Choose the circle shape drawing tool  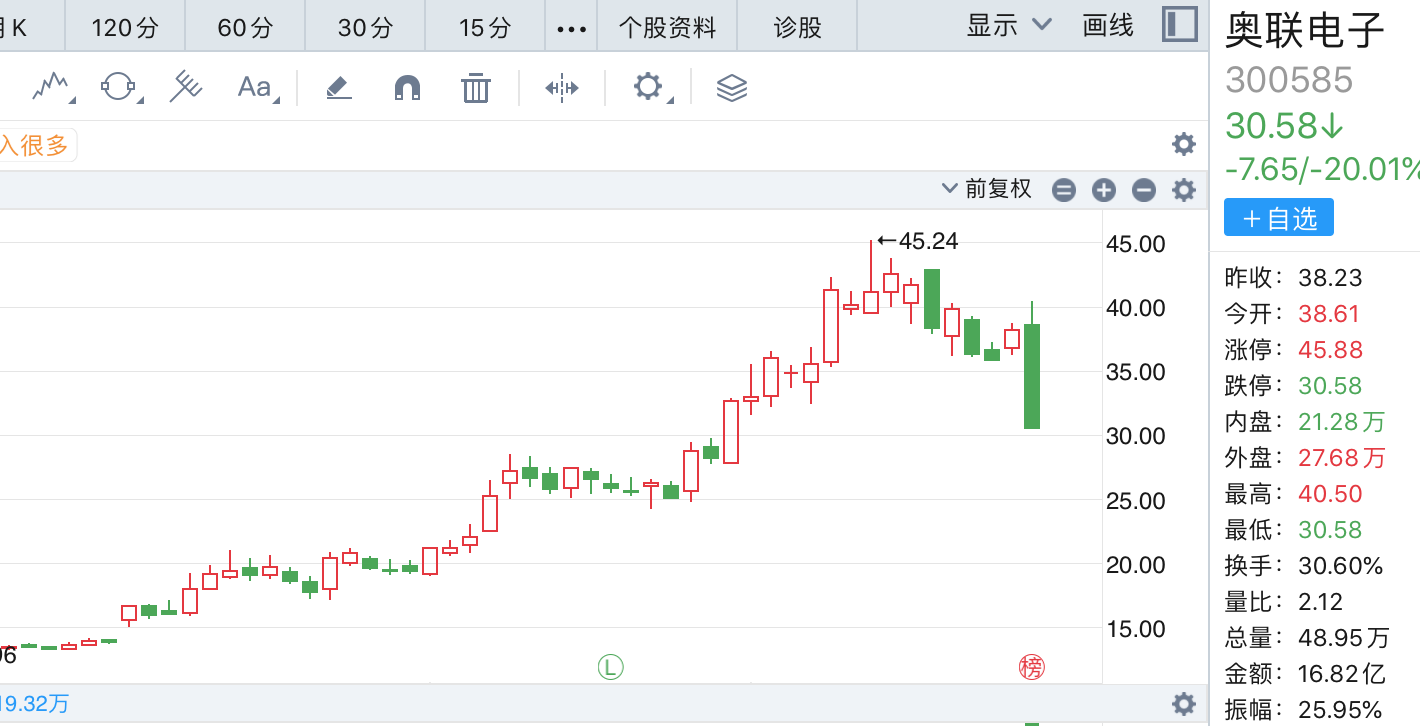[118, 88]
